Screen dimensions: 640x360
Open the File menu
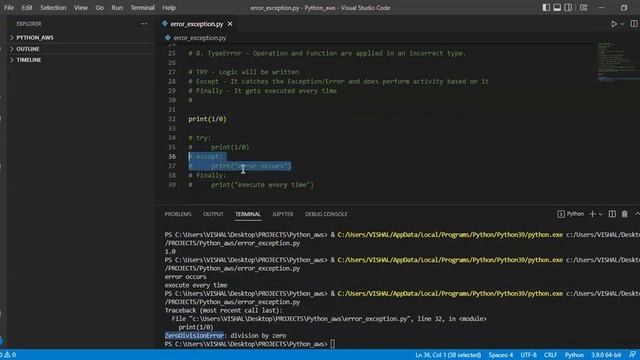coord(9,8)
